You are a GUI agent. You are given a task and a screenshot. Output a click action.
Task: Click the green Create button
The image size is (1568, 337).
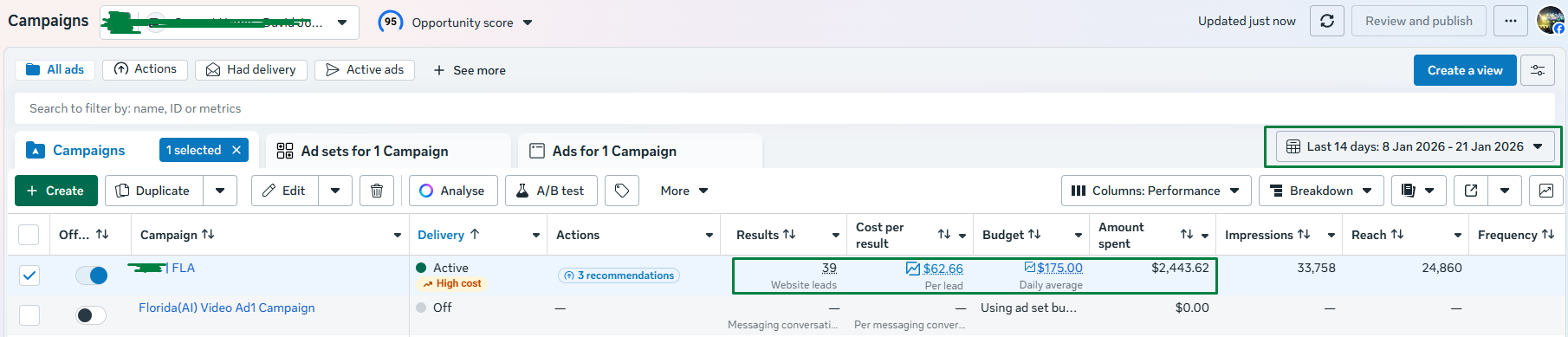point(55,191)
